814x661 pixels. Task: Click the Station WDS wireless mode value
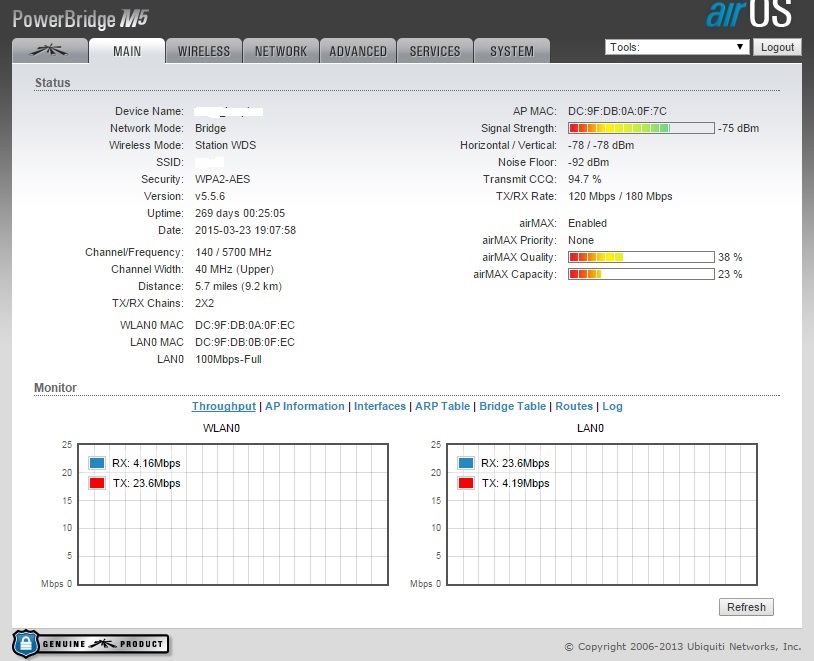pyautogui.click(x=226, y=145)
